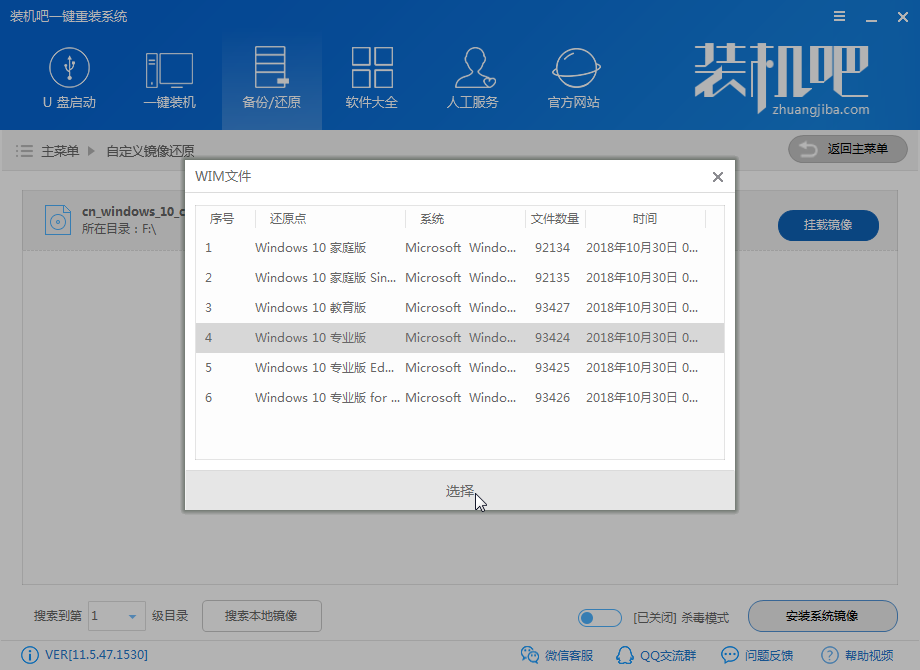This screenshot has width=920, height=670.
Task: Open 微信客服 WeChat support
Action: pos(558,655)
